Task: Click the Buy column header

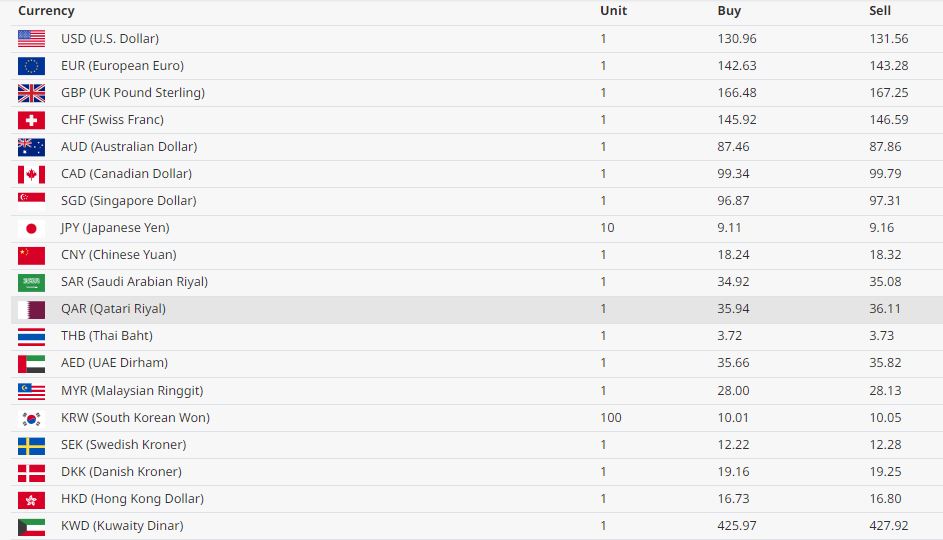Action: click(x=729, y=11)
